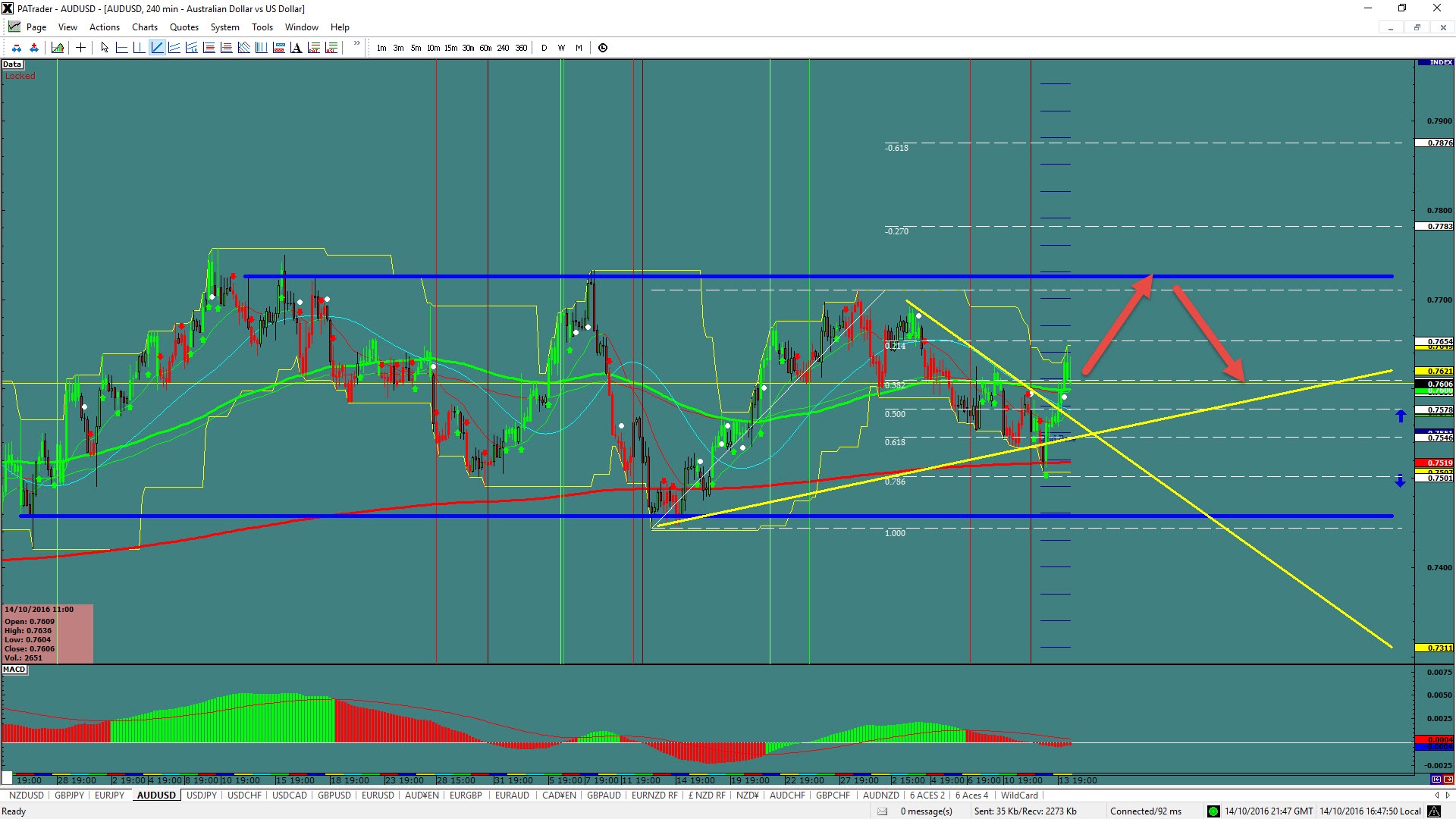Click the PRT lines tool icon
Image resolution: width=1456 pixels, height=819 pixels.
pos(313,48)
